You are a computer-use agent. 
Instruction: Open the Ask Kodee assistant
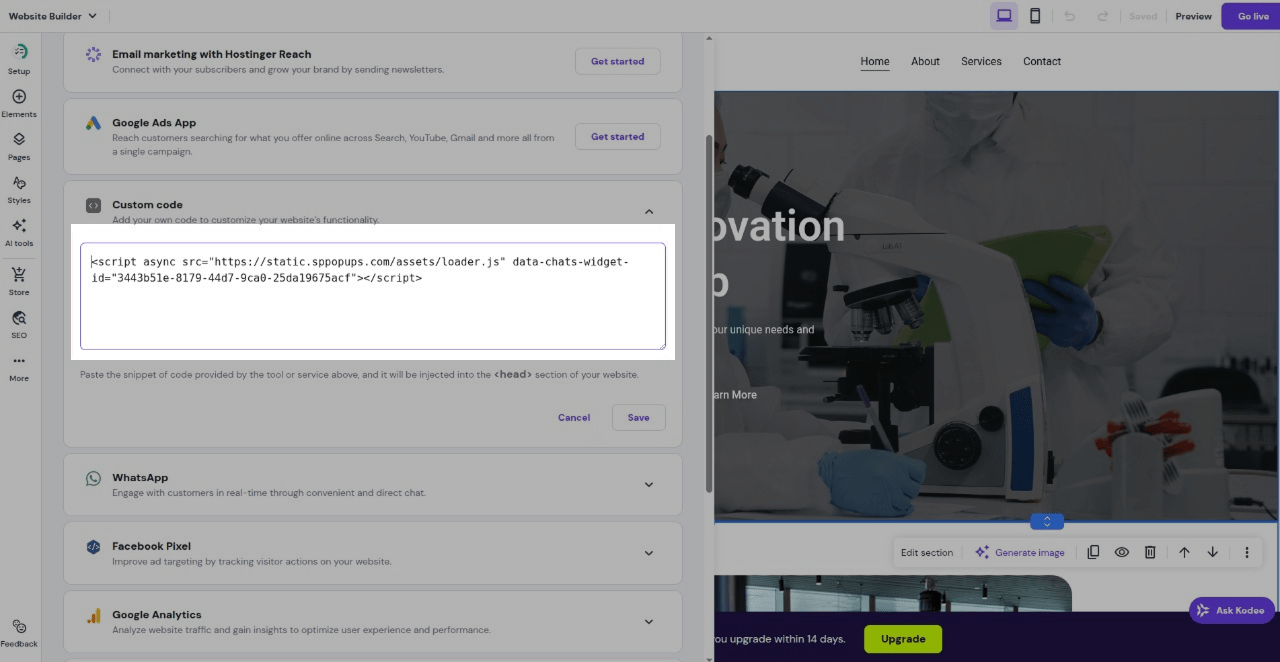point(1231,610)
